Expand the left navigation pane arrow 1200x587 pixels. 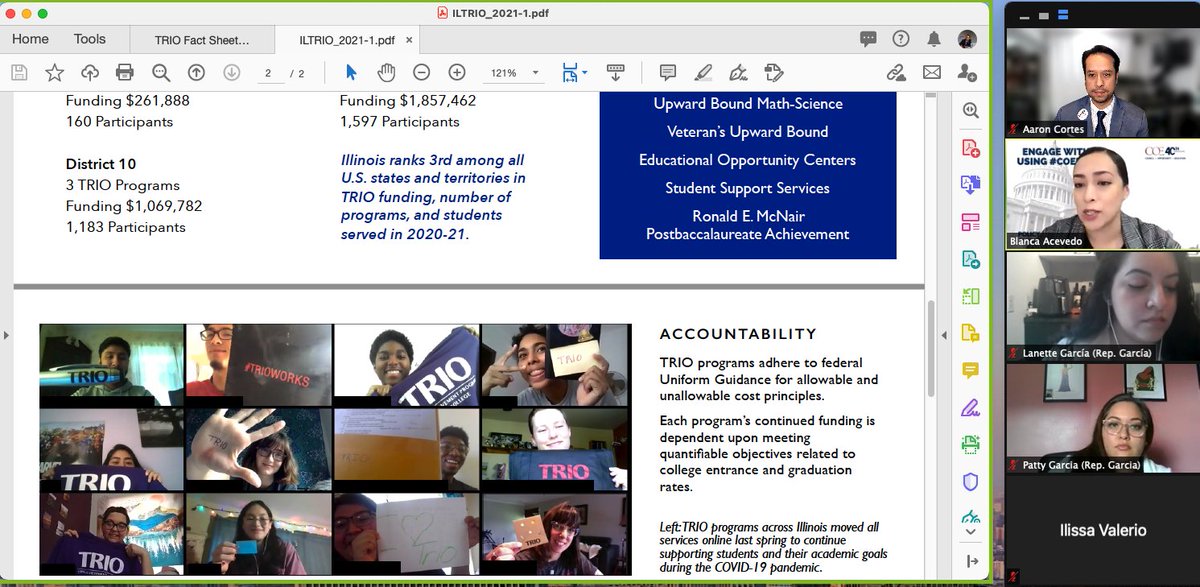click(x=5, y=334)
